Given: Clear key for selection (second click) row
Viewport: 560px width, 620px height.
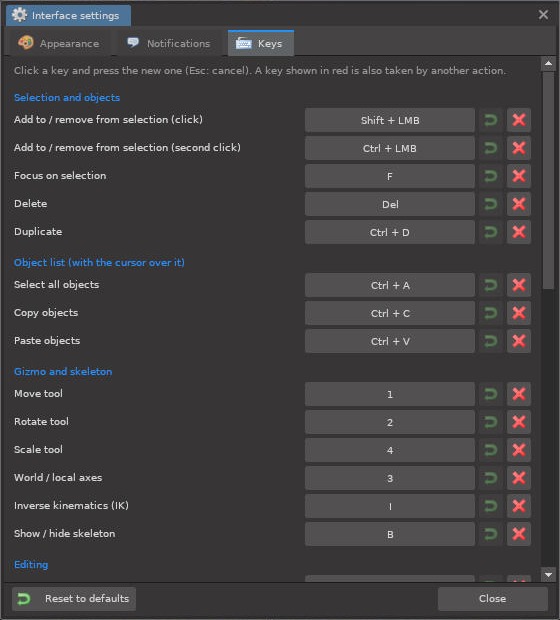Looking at the screenshot, I should tap(519, 148).
